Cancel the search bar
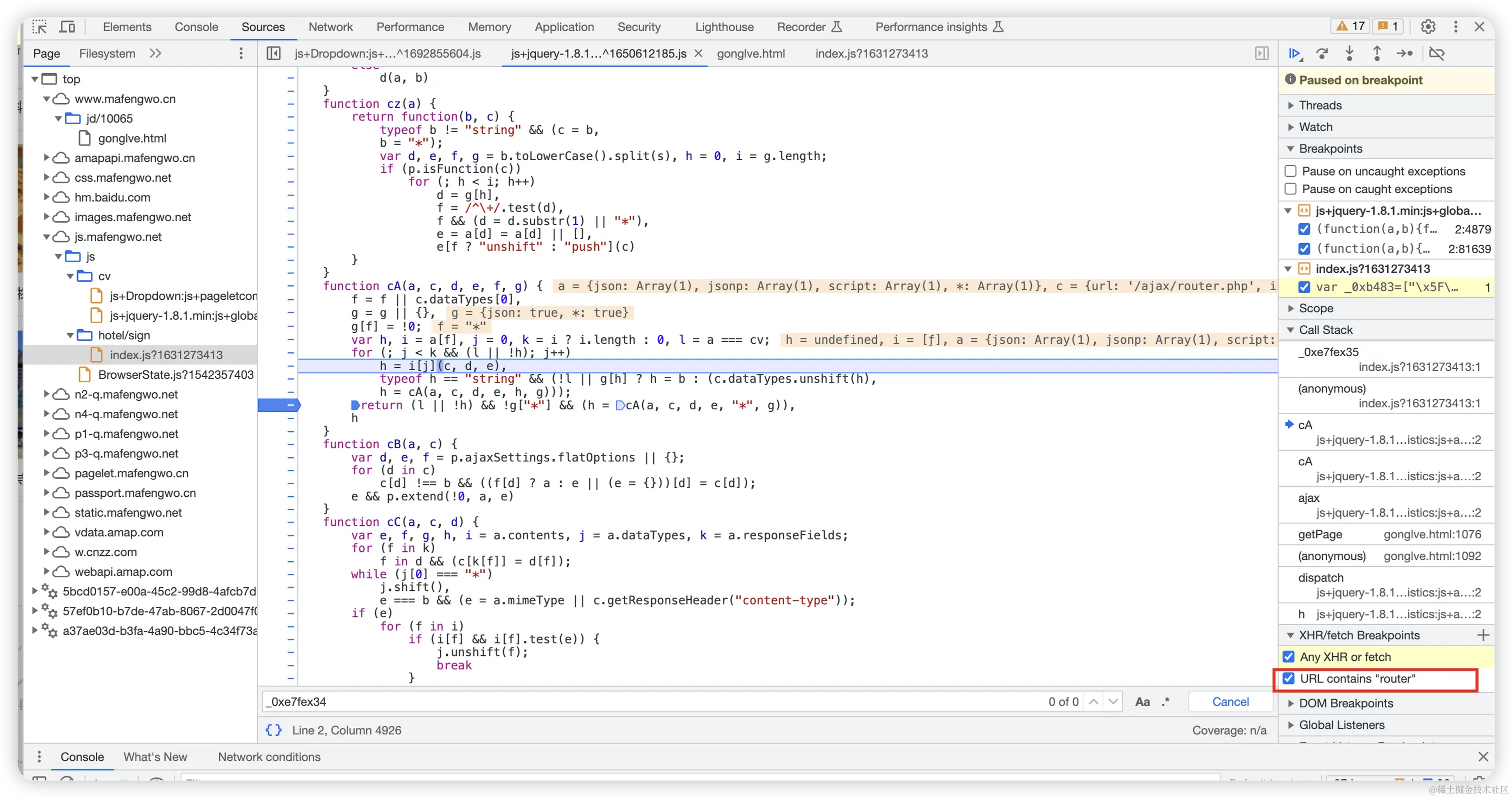This screenshot has height=798, width=1512. [x=1230, y=702]
